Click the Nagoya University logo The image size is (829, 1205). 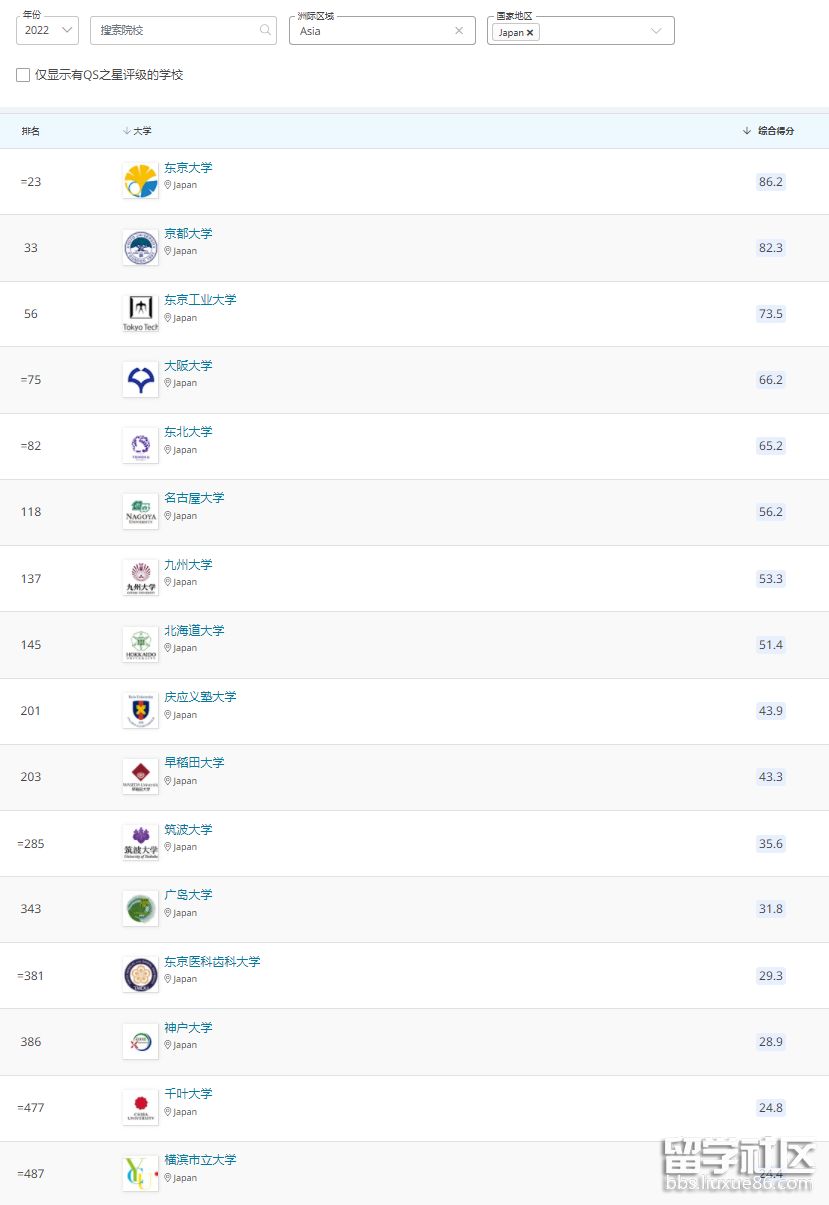click(x=140, y=511)
